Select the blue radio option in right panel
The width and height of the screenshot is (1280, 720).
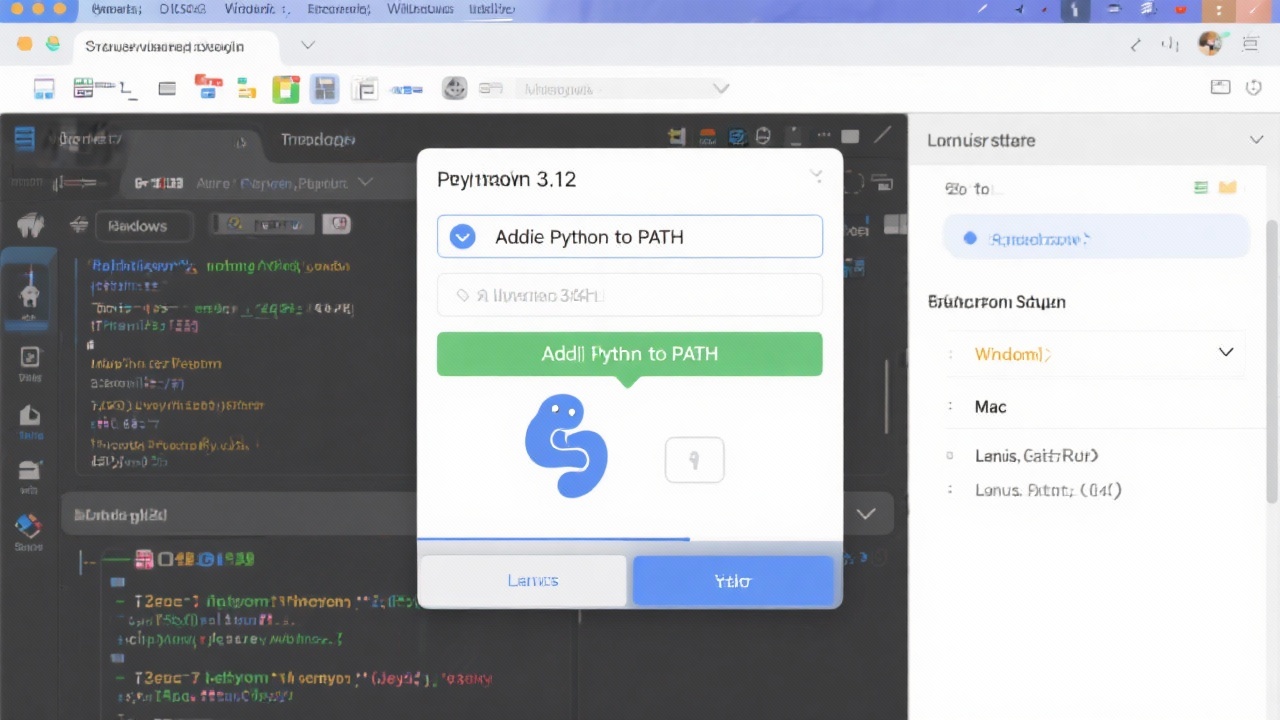click(969, 239)
